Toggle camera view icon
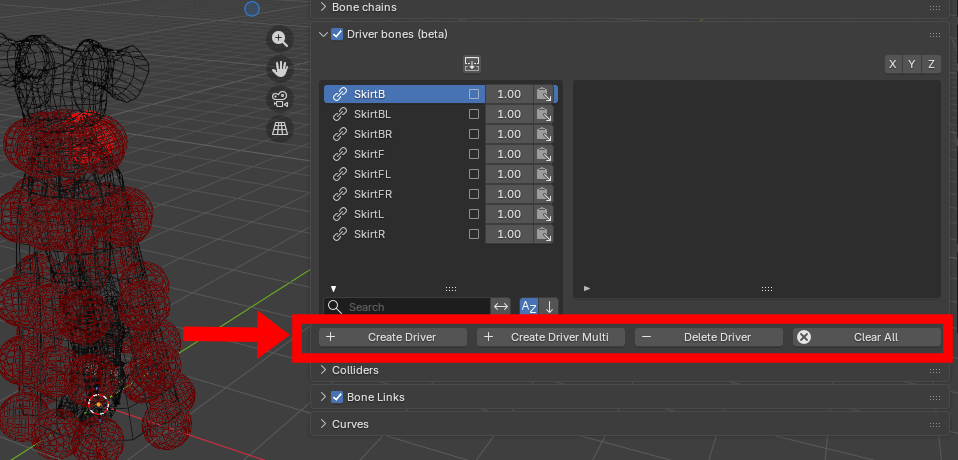This screenshot has height=460, width=958. (280, 99)
